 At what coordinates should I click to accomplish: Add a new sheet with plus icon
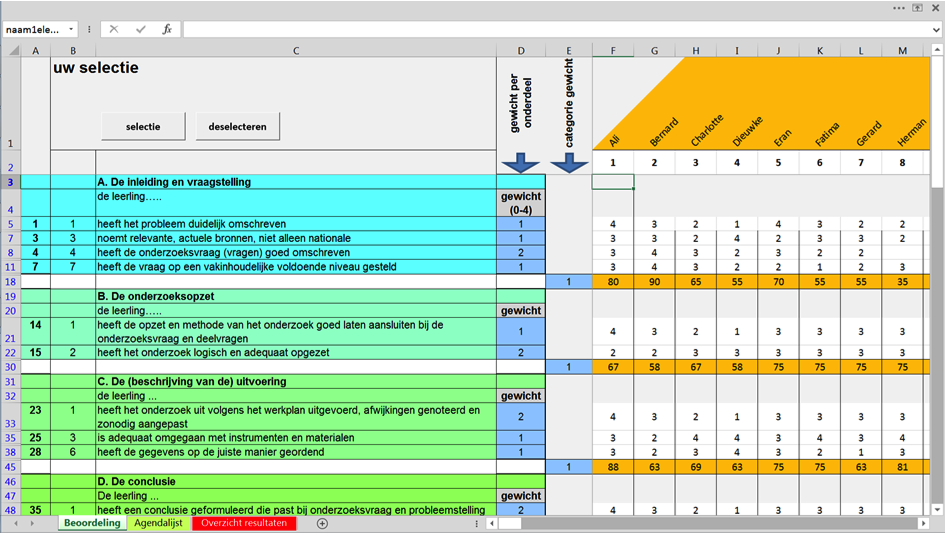point(322,523)
